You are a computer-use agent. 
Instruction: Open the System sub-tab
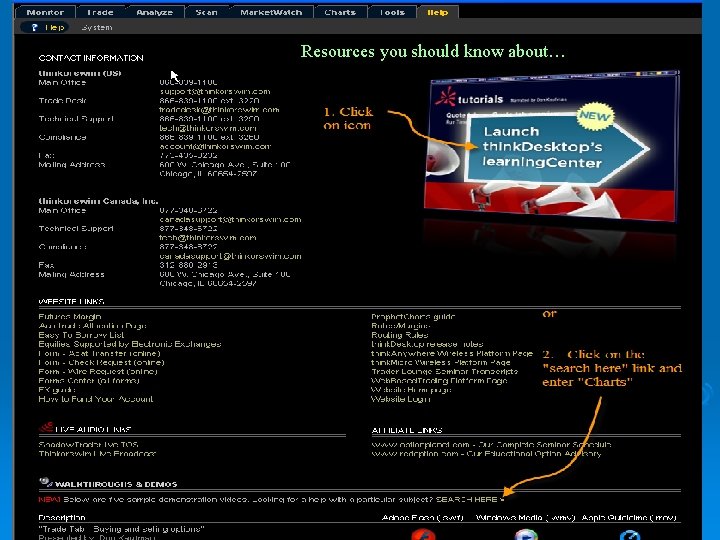pos(97,28)
